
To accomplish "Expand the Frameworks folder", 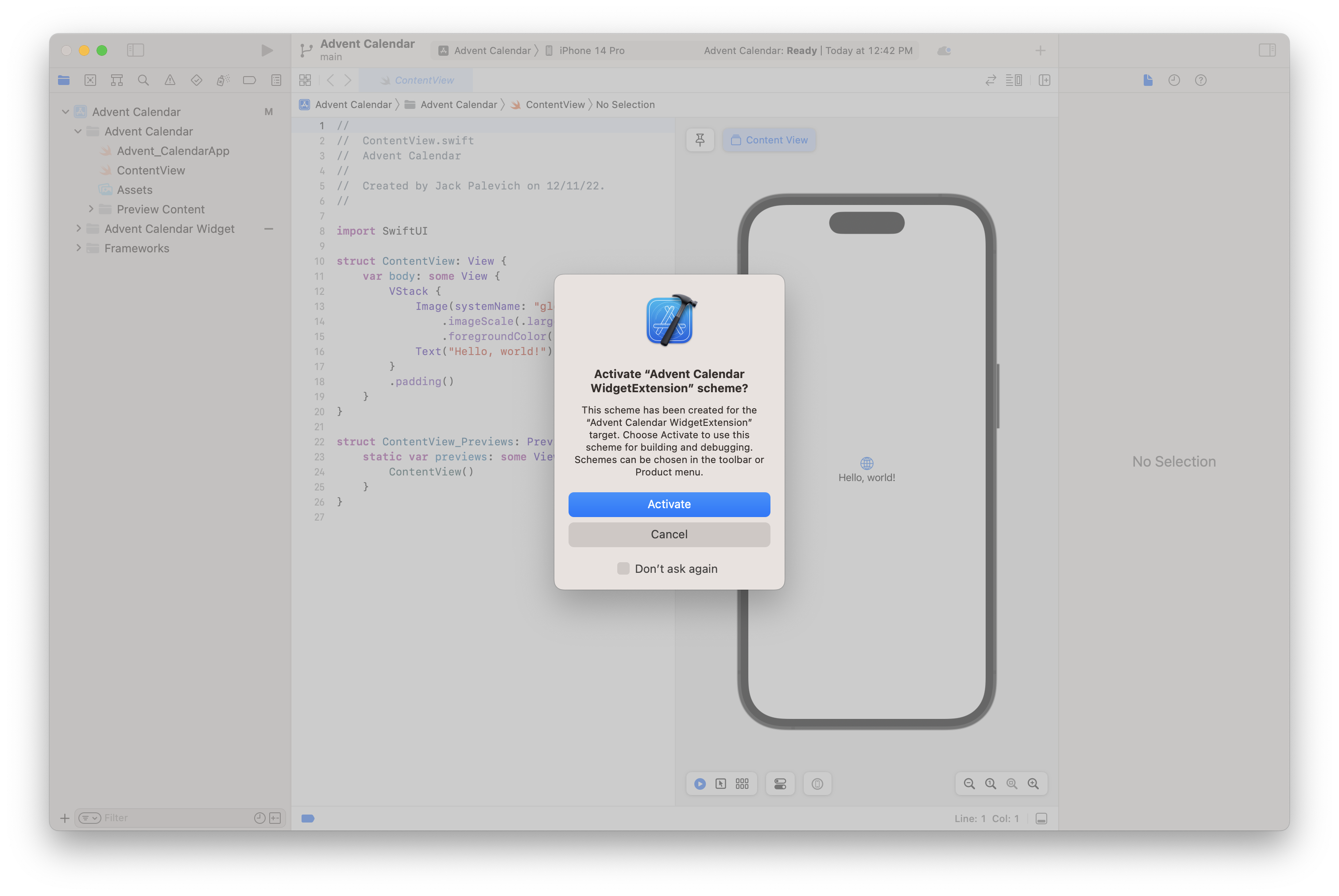I will [78, 248].
